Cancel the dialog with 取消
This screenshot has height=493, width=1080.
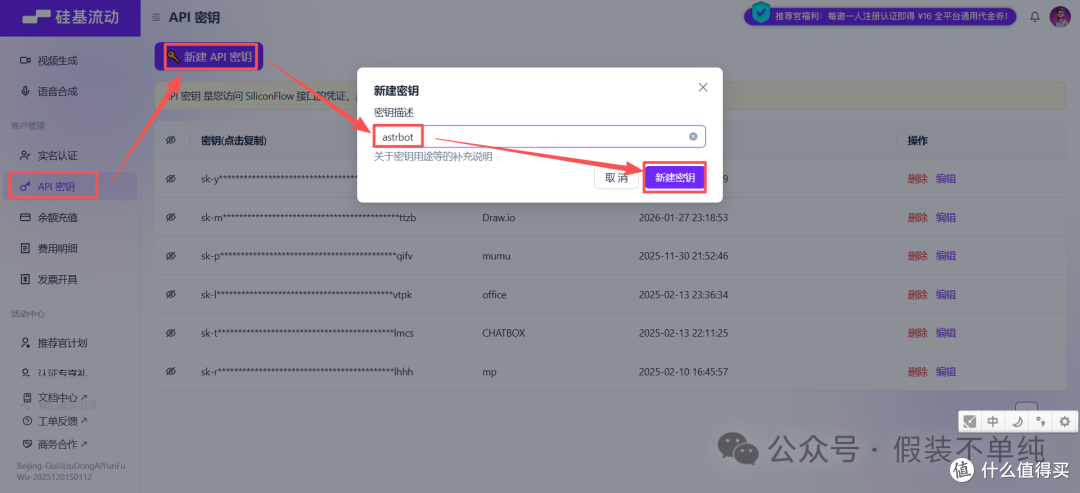(x=616, y=178)
